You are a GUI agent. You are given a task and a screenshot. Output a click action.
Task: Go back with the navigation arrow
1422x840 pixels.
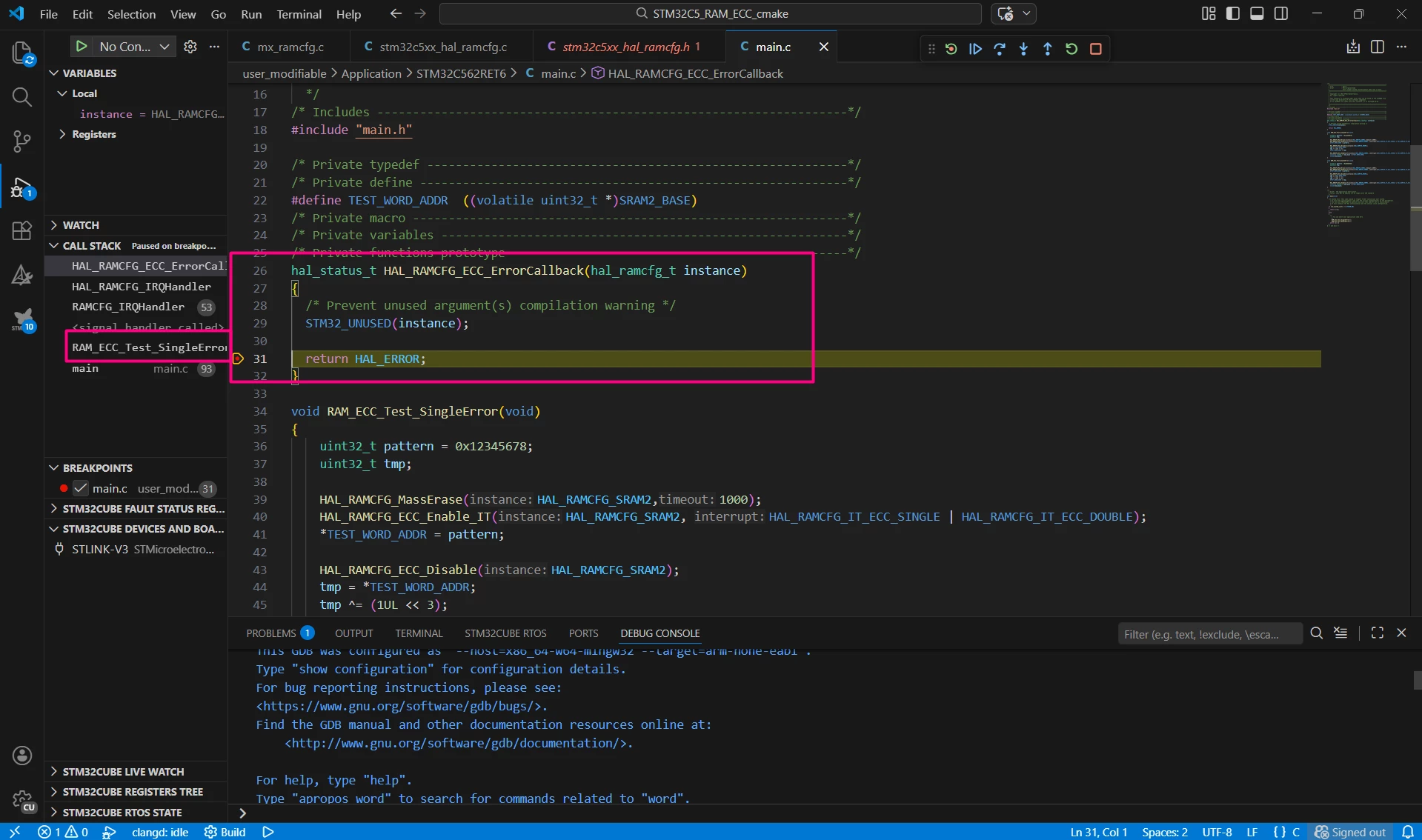click(x=396, y=13)
